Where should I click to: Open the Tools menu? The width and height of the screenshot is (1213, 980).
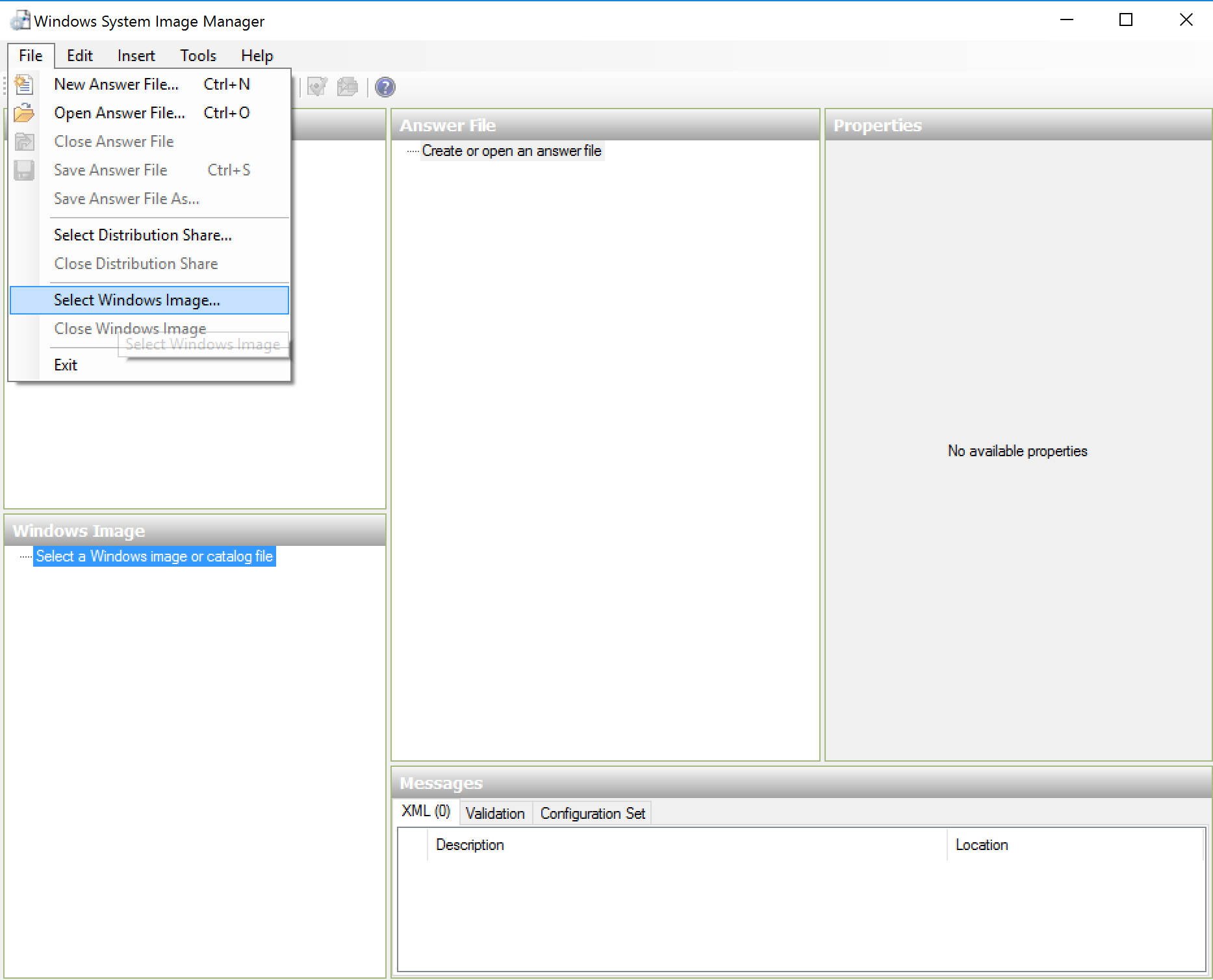click(x=198, y=55)
